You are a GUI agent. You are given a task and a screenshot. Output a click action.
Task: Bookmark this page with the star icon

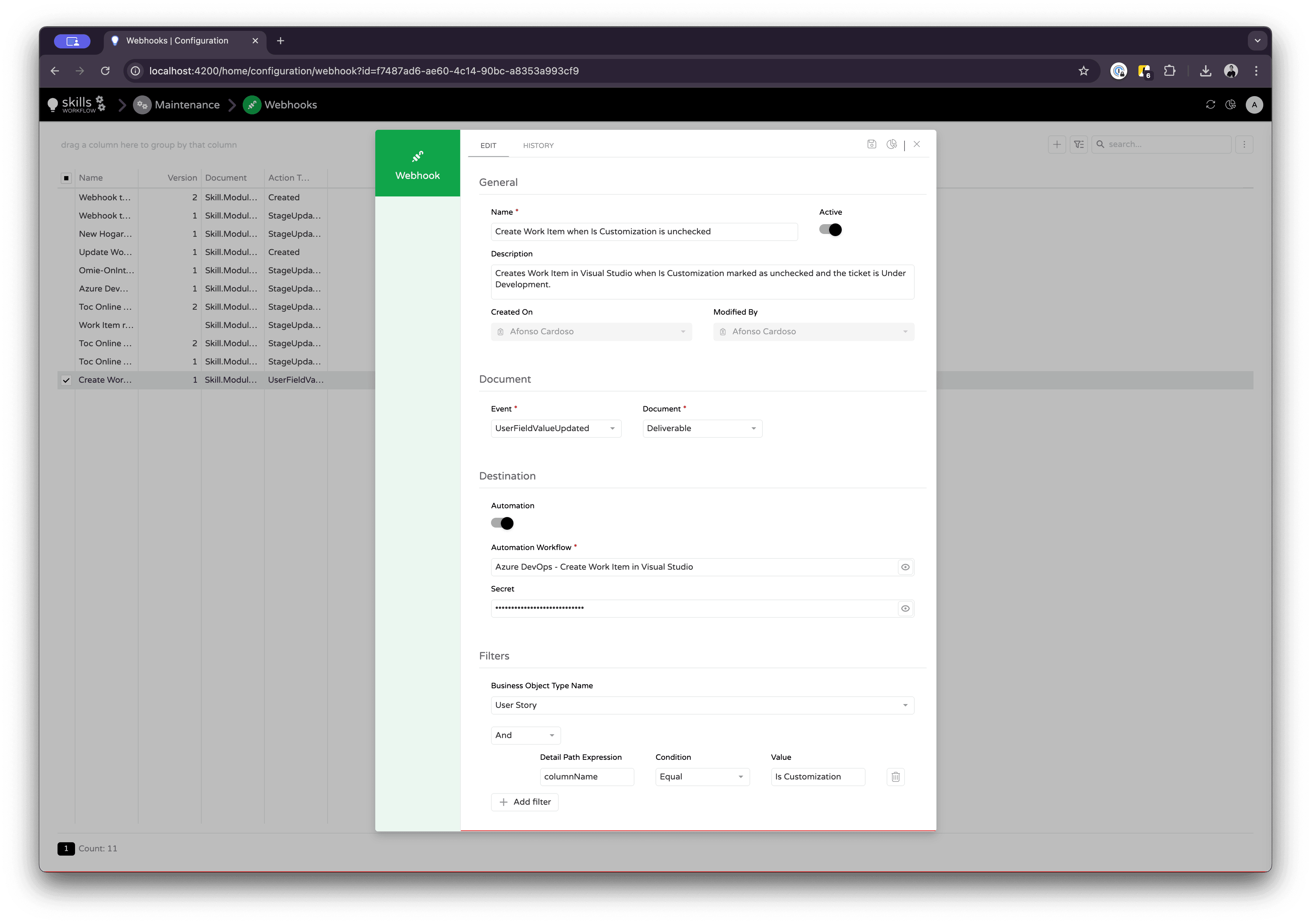pos(1083,71)
